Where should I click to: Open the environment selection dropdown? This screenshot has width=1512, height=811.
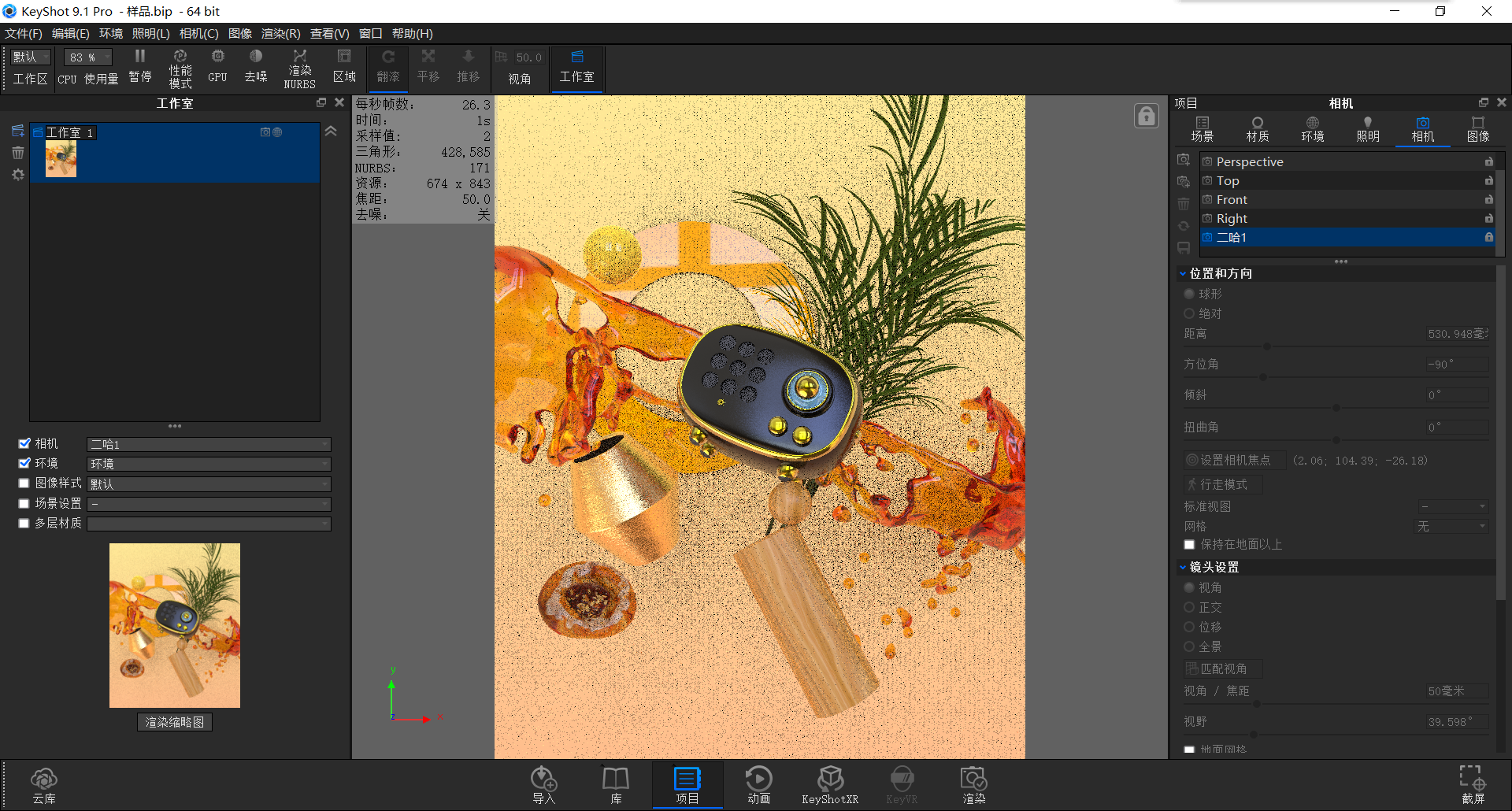coord(209,464)
